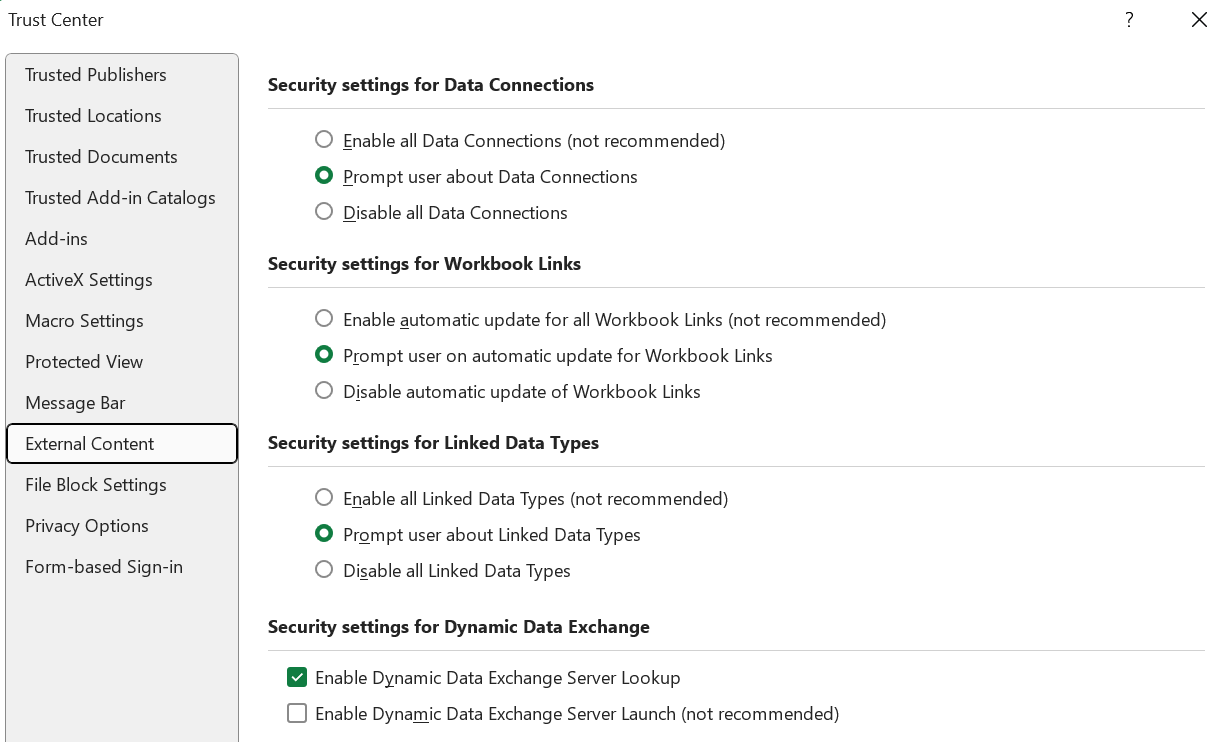This screenshot has width=1214, height=742.
Task: Choose Prompt user on automatic update for Workbook Links
Action: click(324, 355)
